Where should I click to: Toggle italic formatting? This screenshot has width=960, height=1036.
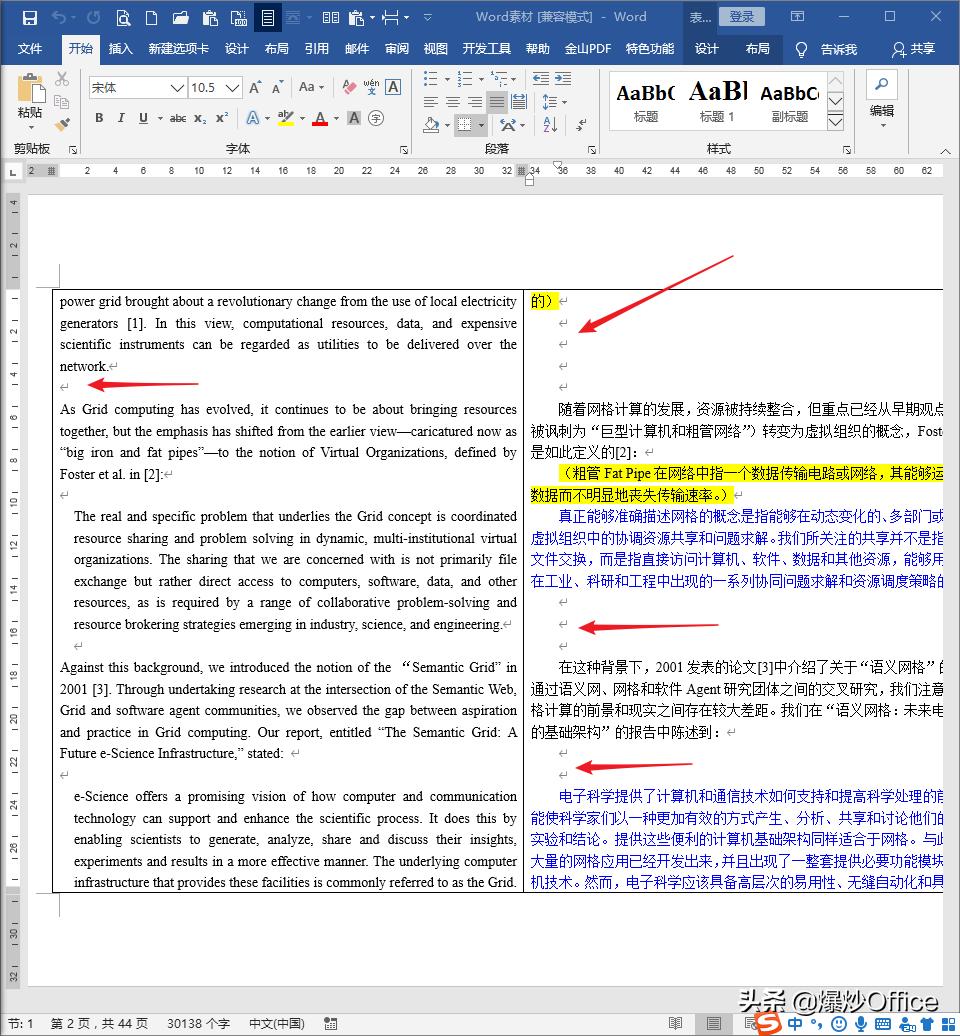120,117
